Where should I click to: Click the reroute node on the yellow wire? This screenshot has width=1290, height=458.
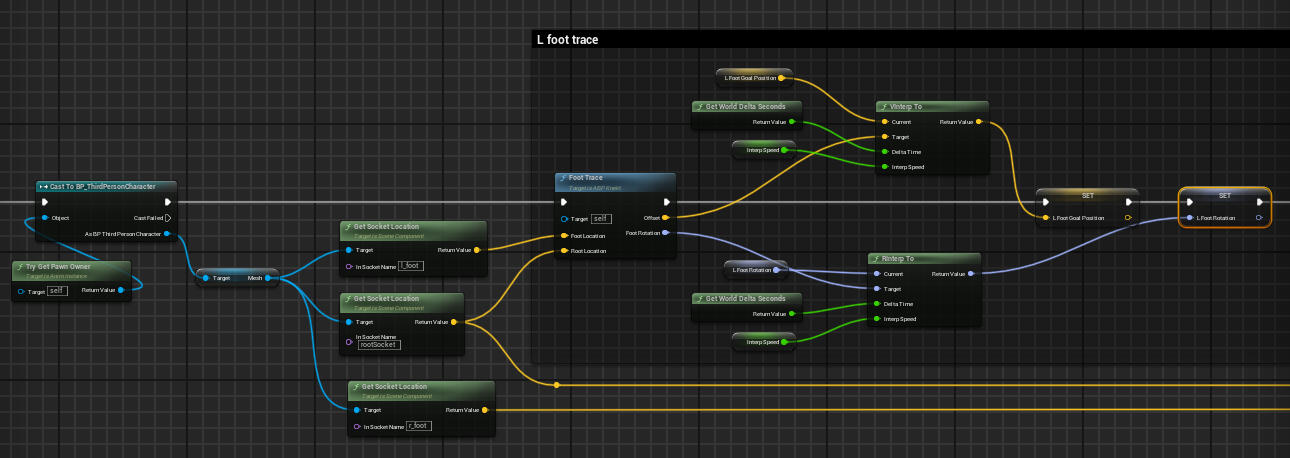point(557,385)
